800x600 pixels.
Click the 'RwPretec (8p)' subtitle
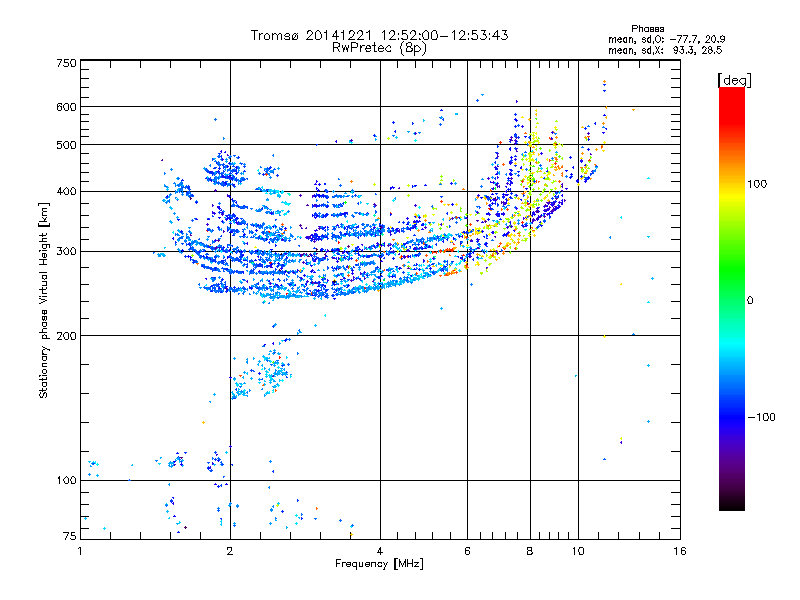[x=379, y=48]
